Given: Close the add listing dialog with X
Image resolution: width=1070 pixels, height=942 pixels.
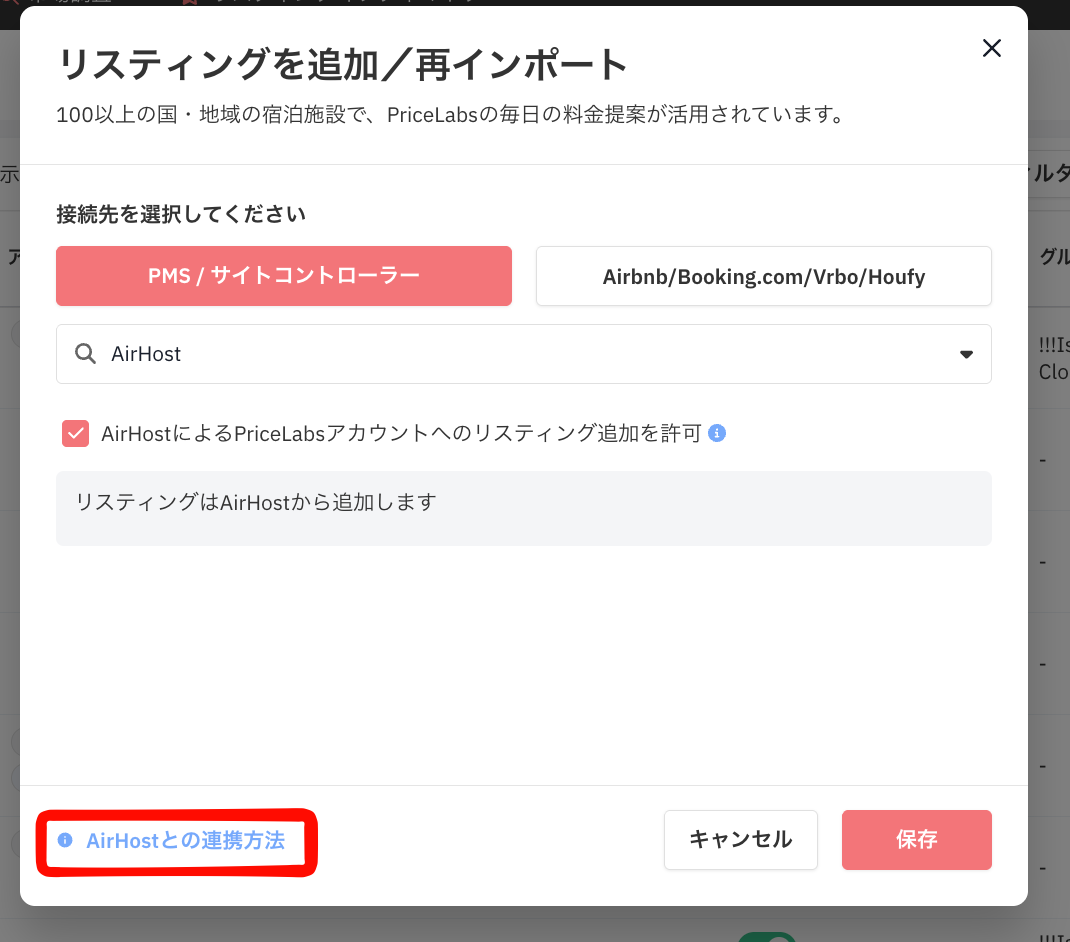Looking at the screenshot, I should (x=991, y=48).
